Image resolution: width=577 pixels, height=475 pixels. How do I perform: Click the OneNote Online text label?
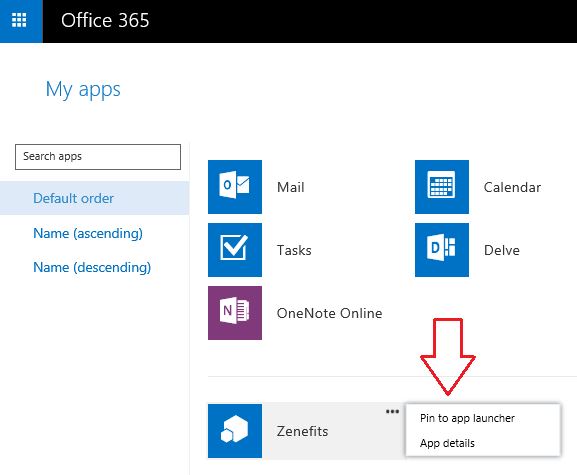329,313
